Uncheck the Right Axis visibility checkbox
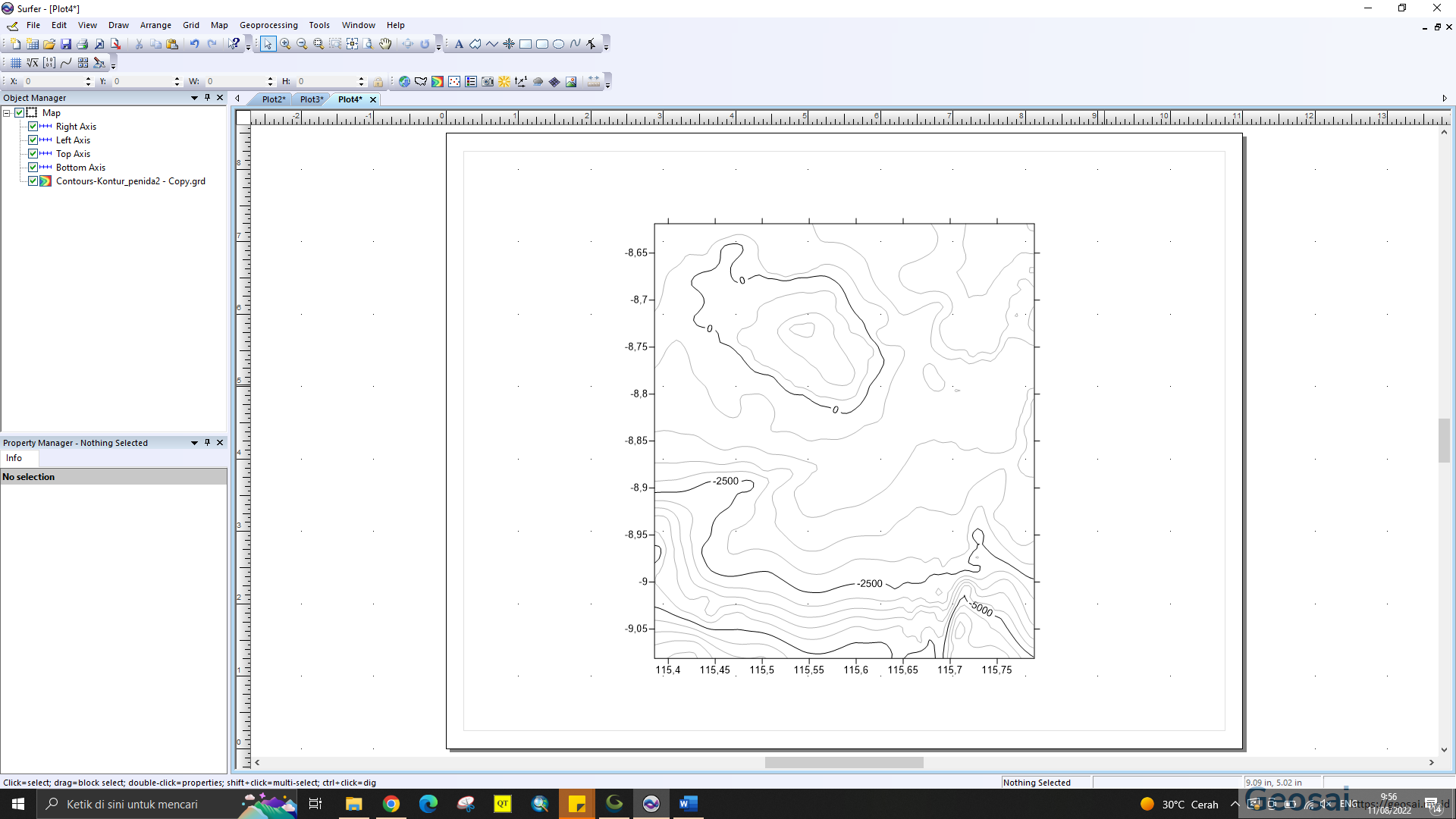Image resolution: width=1456 pixels, height=819 pixels. point(33,126)
